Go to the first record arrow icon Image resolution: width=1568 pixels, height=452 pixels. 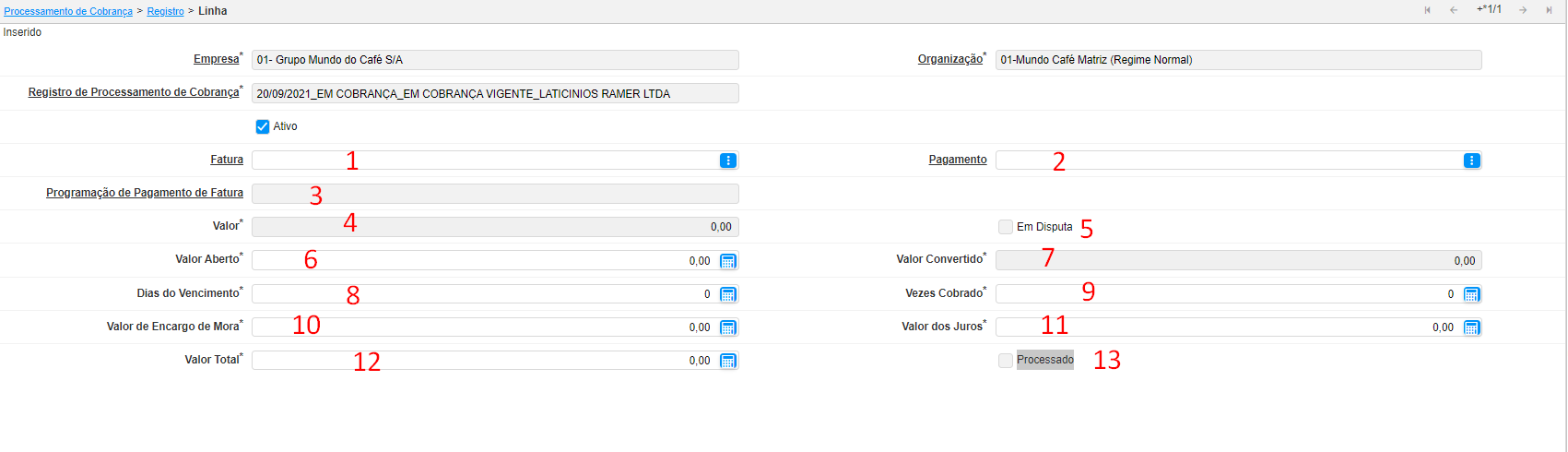pyautogui.click(x=1427, y=10)
